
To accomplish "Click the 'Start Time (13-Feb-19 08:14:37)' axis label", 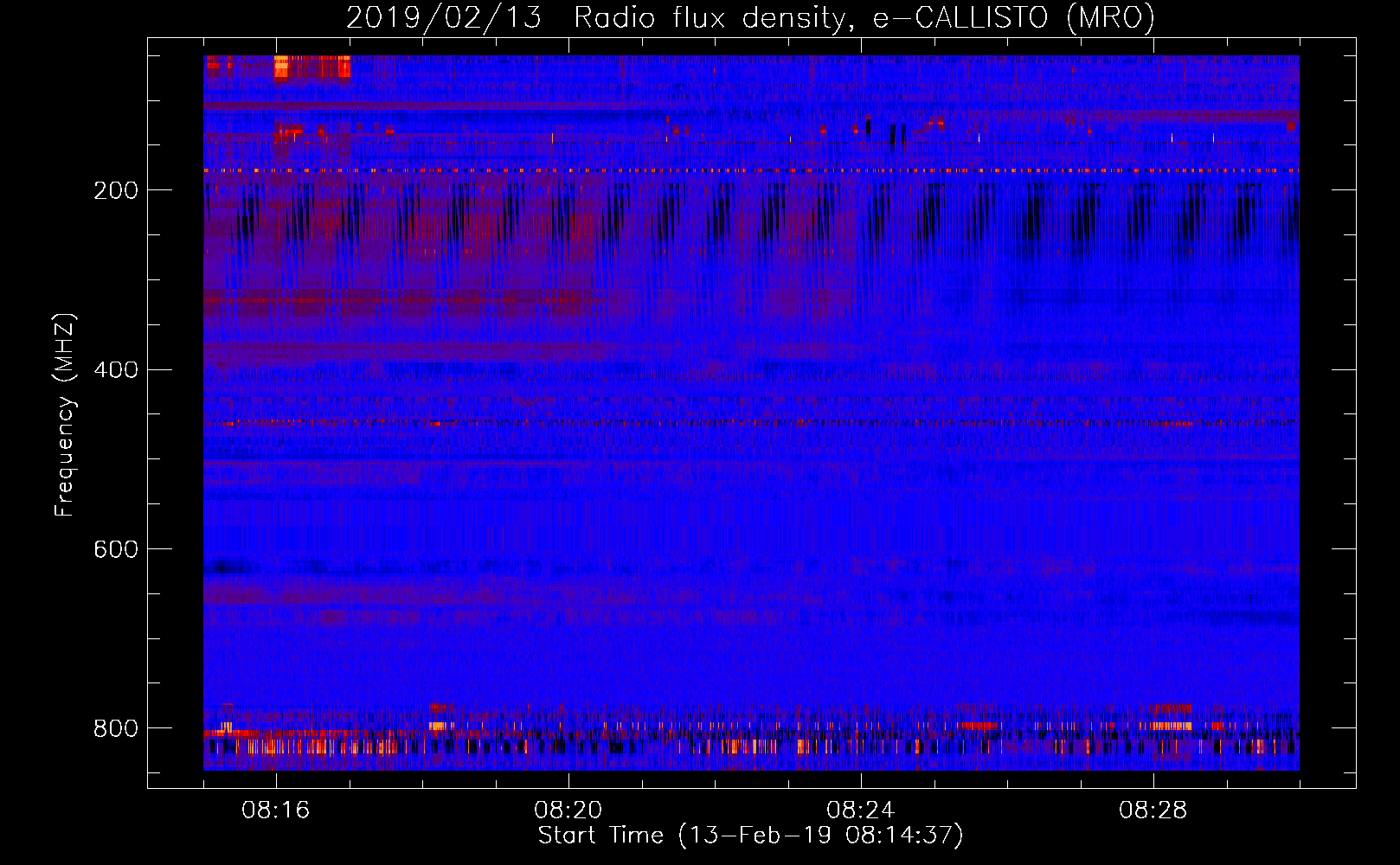I will tap(750, 836).
